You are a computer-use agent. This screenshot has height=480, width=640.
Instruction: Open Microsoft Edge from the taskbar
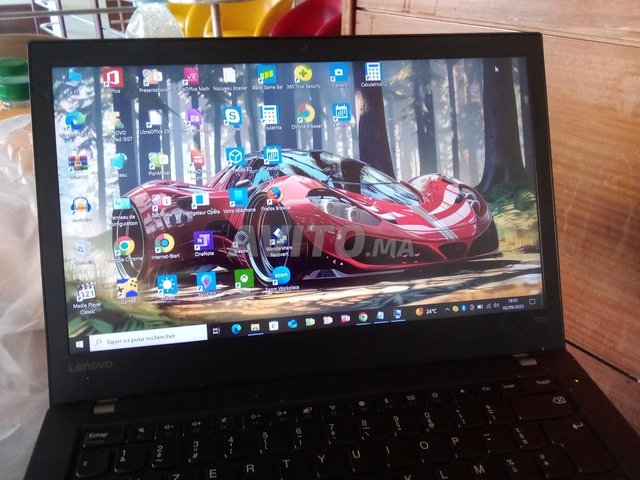tap(236, 329)
